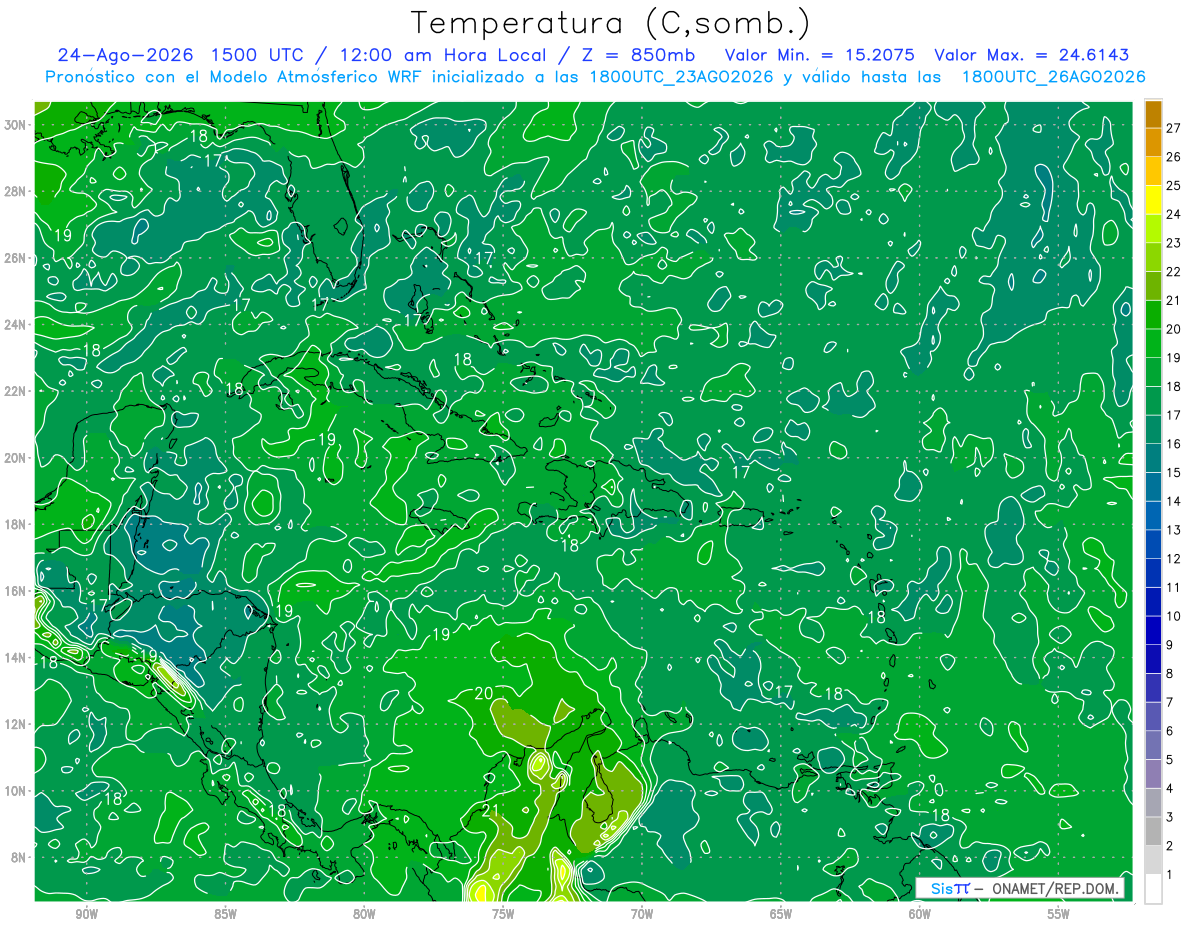The height and width of the screenshot is (927, 1200).
Task: Click the 28N latitude axis label
Action: pos(17,191)
